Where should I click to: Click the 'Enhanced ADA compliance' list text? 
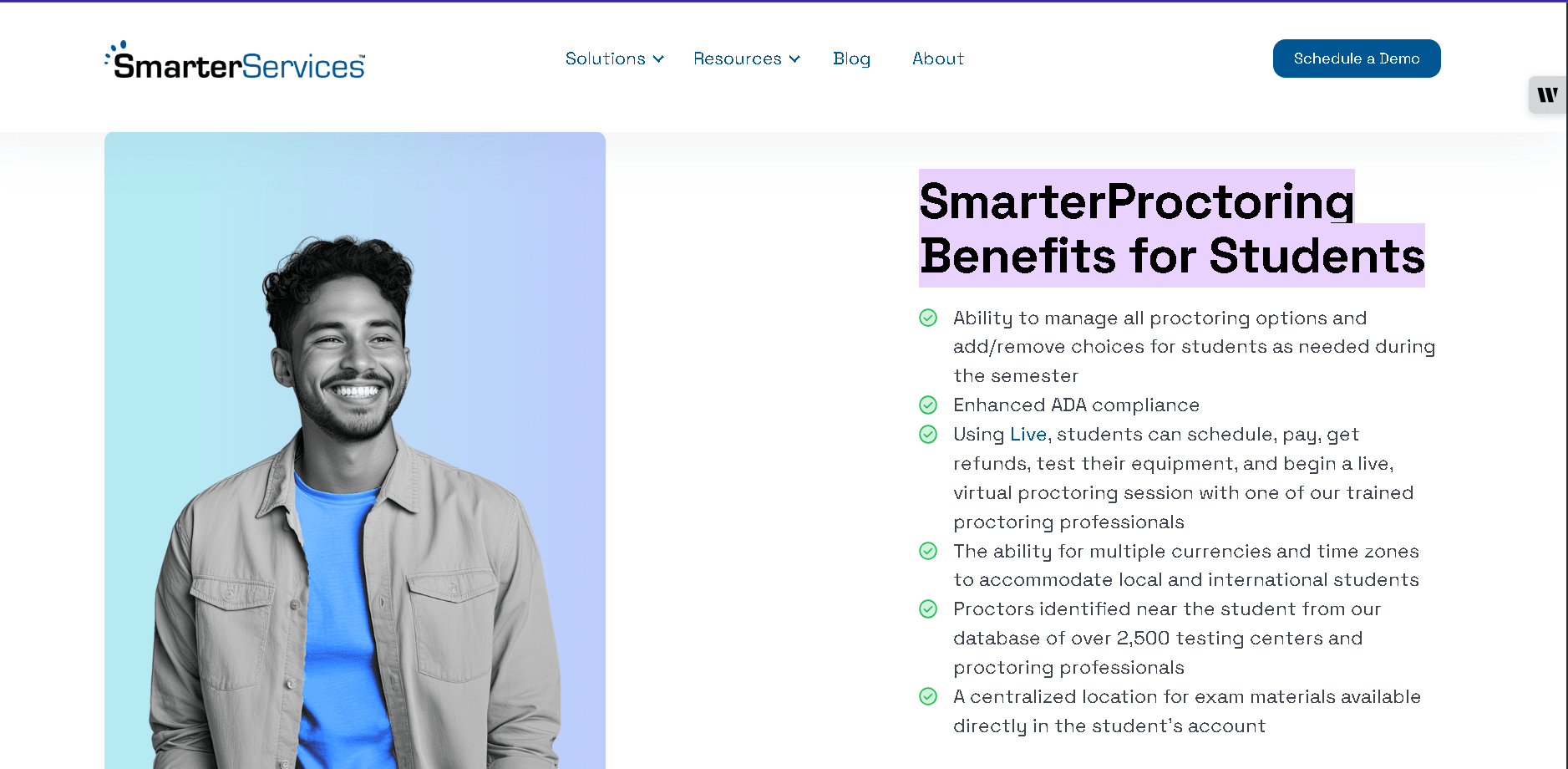tap(1076, 405)
